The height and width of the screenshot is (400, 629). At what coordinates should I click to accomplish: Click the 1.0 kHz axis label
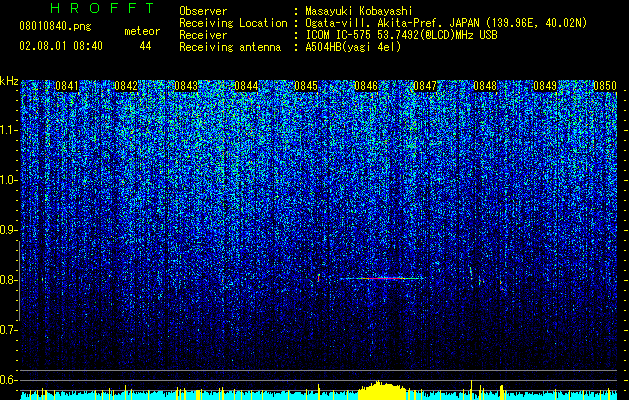8,180
